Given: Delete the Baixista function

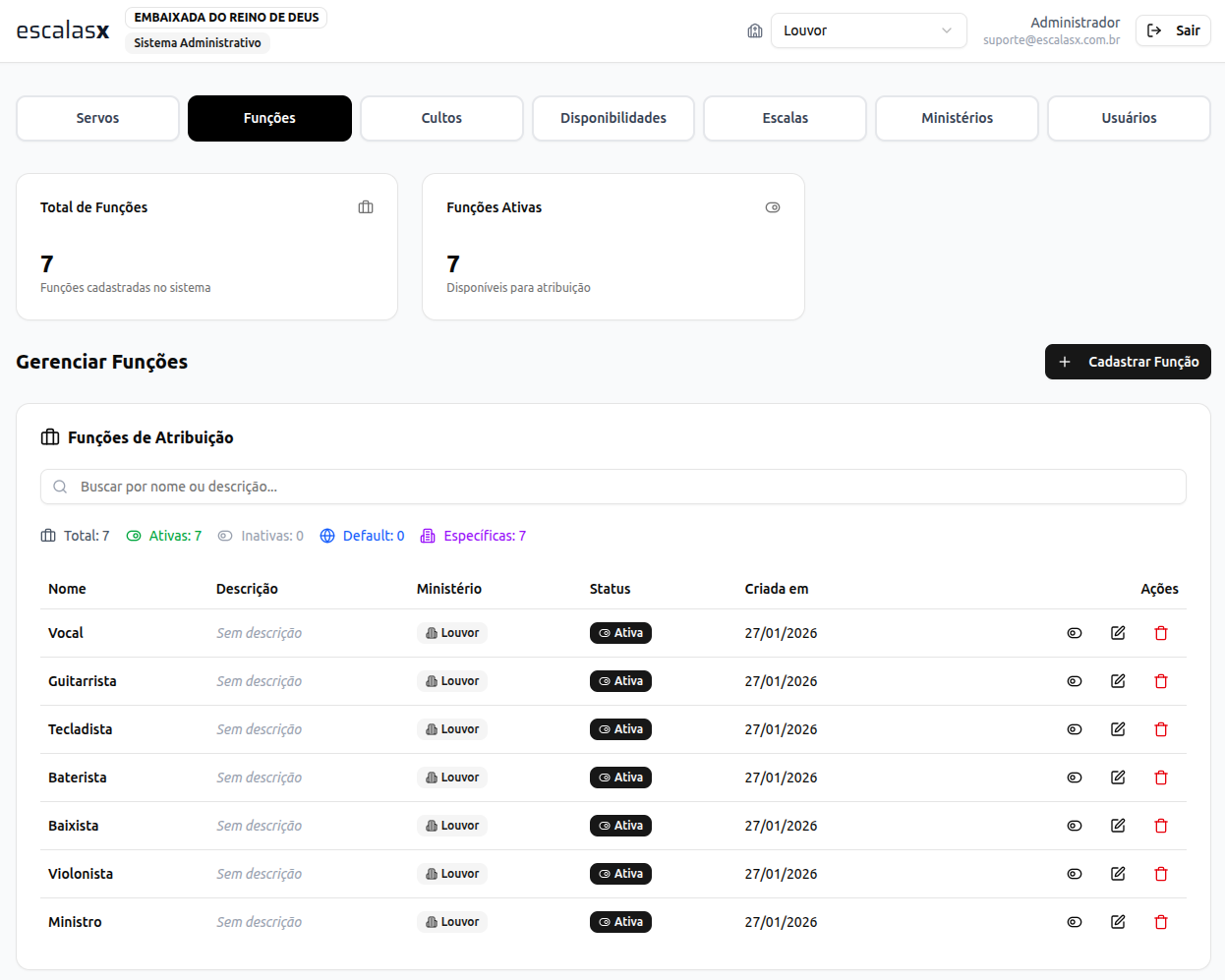Looking at the screenshot, I should [x=1160, y=826].
